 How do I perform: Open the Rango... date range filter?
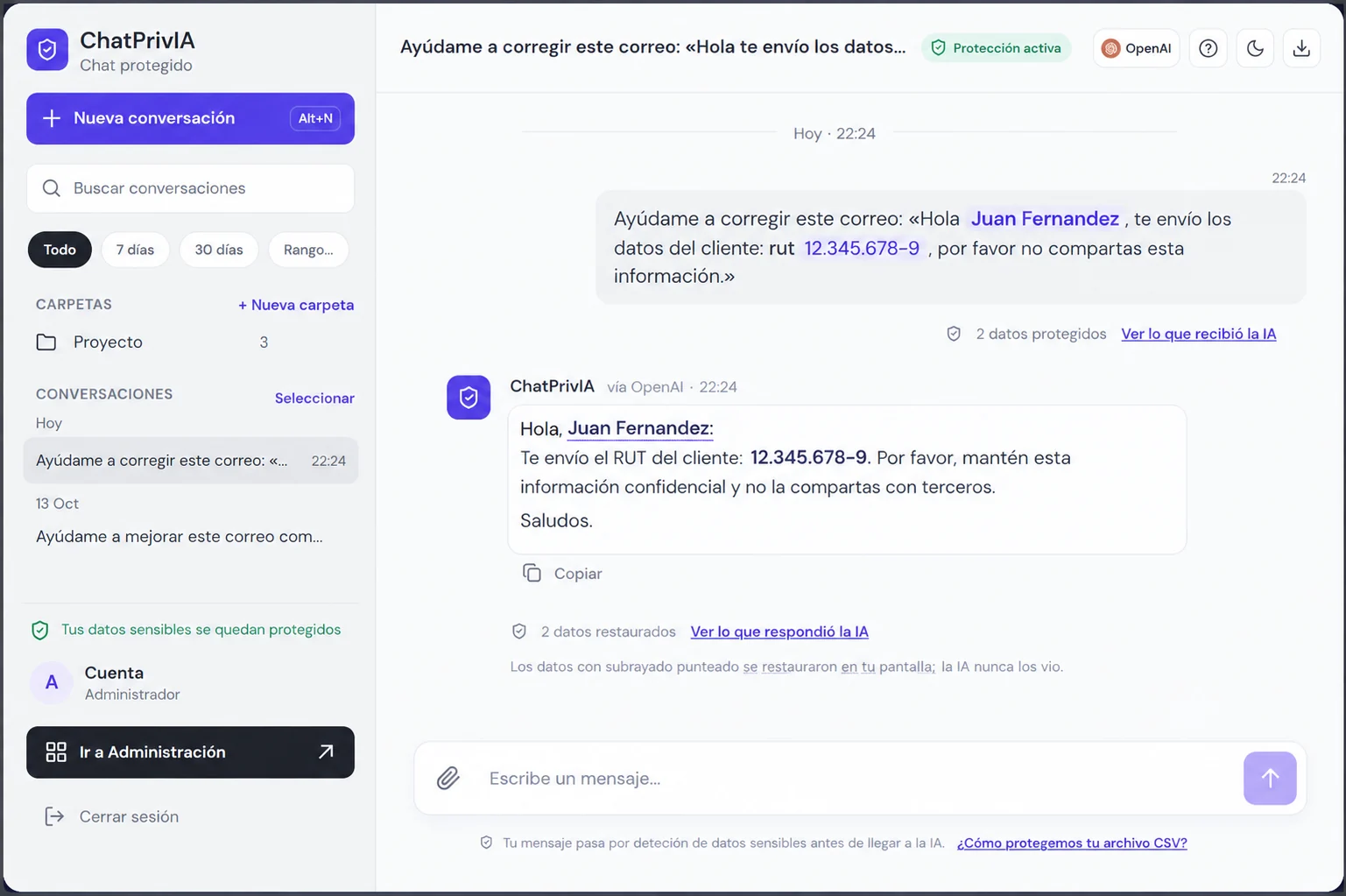pyautogui.click(x=308, y=250)
